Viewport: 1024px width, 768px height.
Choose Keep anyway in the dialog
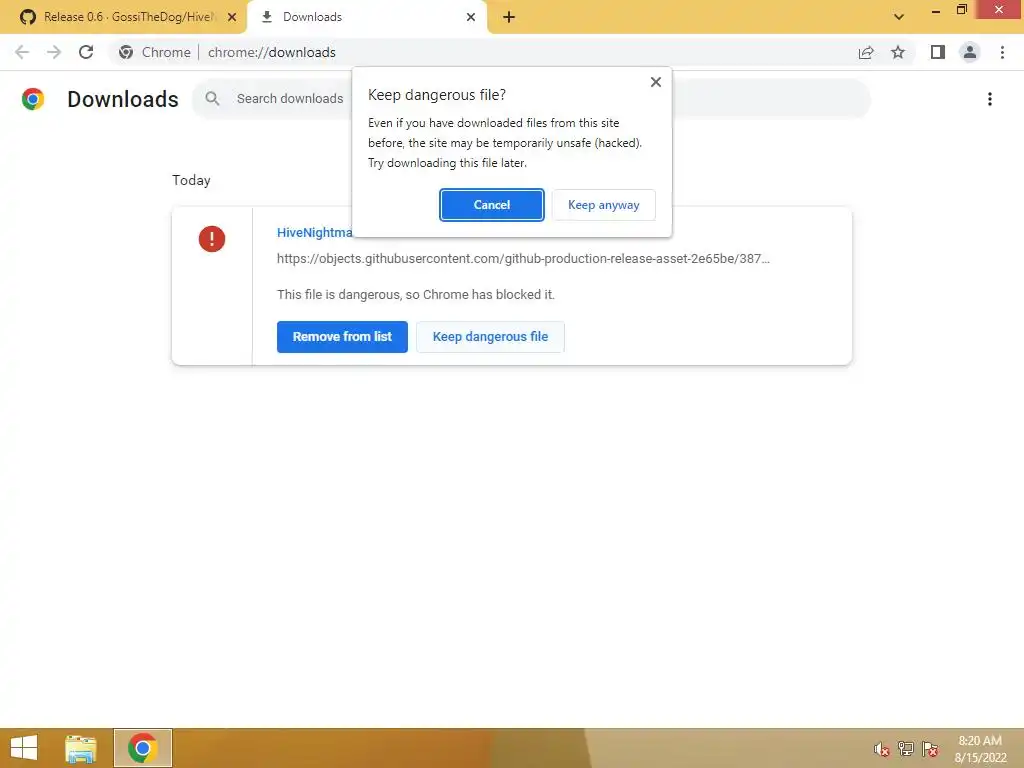(603, 205)
